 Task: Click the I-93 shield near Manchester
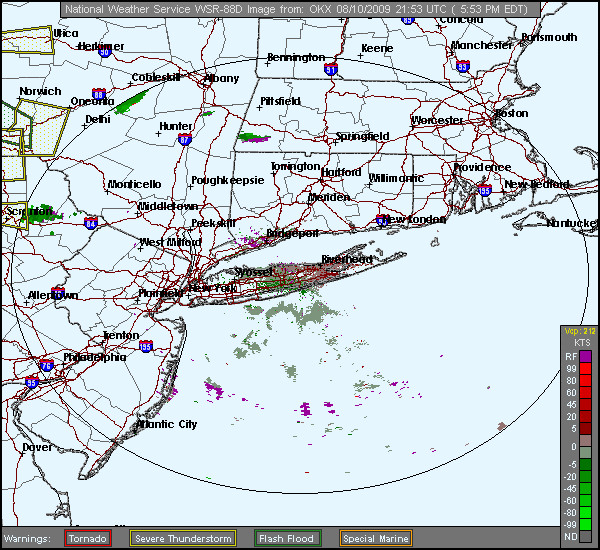coord(463,67)
